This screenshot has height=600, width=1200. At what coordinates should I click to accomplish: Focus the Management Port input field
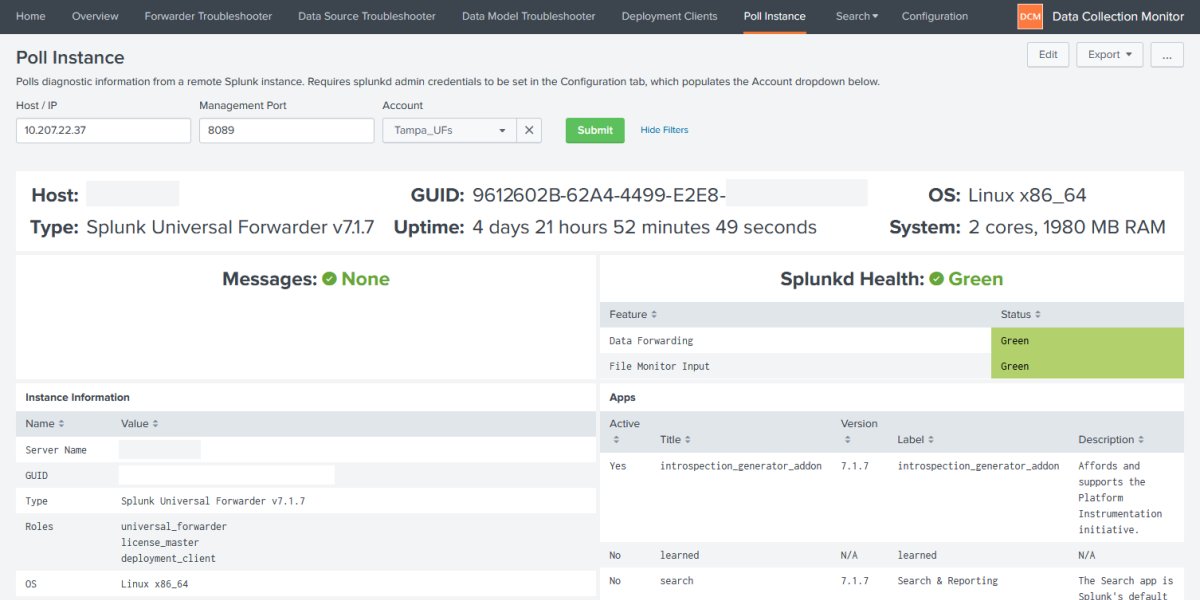(286, 130)
